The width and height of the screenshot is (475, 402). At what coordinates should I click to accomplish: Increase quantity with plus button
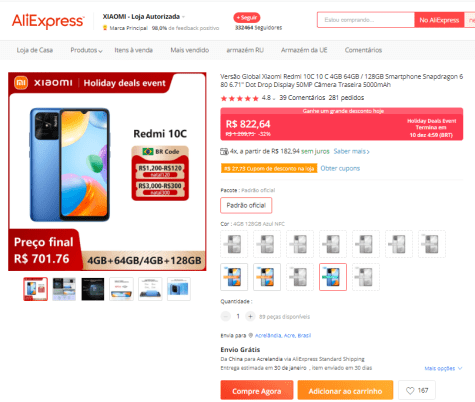[250, 316]
